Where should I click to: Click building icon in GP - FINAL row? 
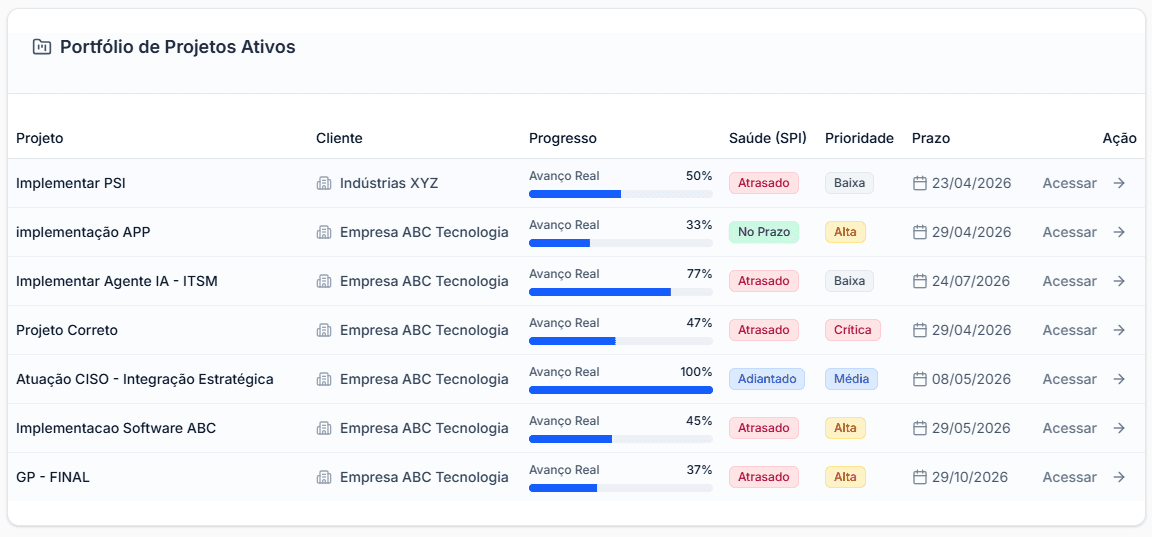[x=324, y=477]
